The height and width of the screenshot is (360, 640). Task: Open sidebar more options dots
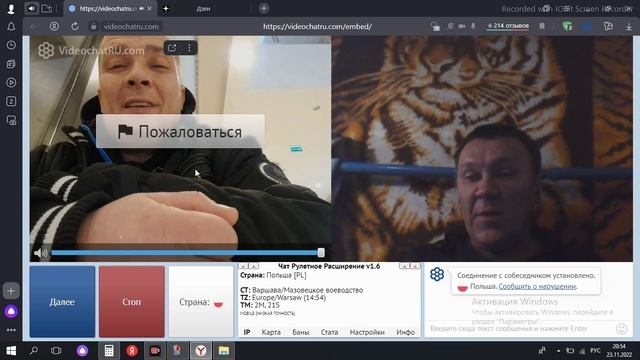[x=11, y=330]
